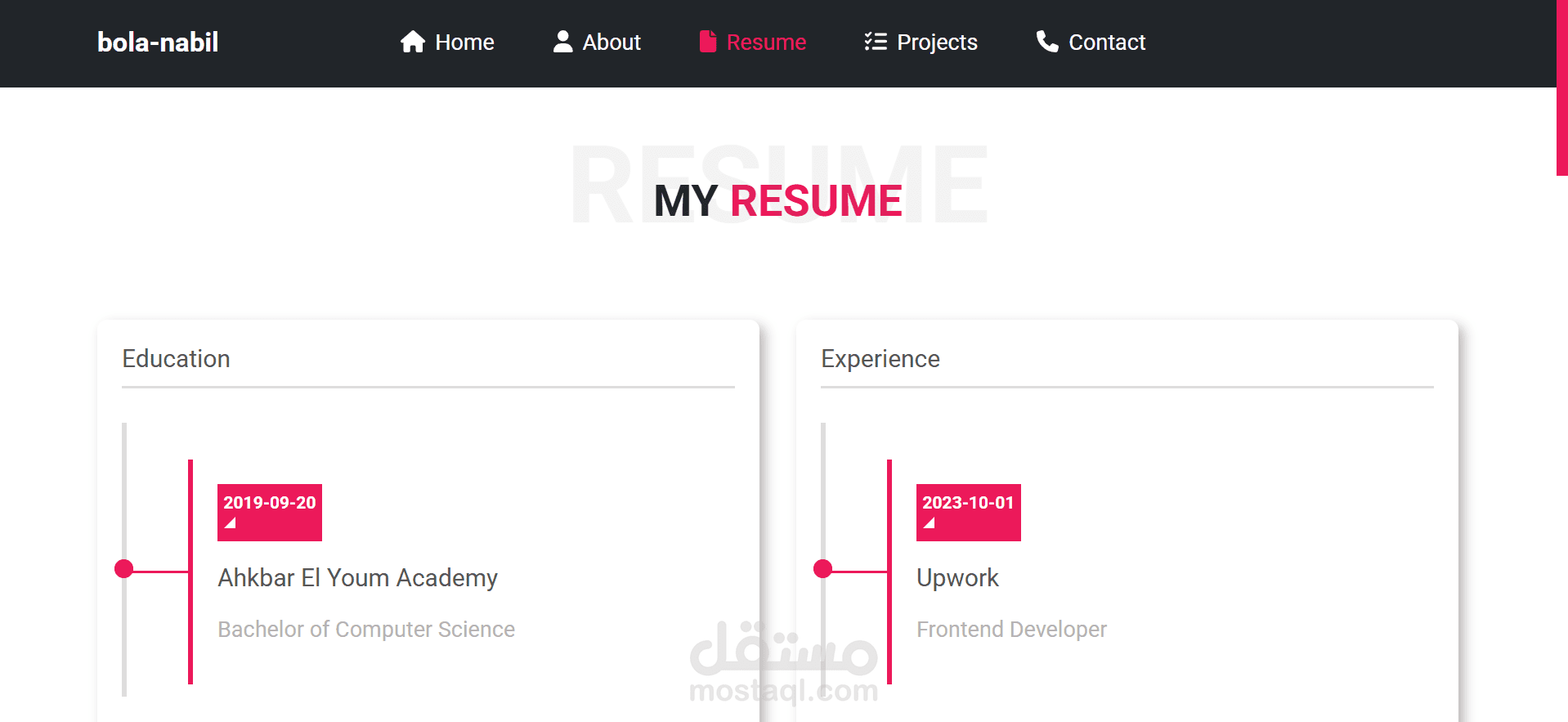This screenshot has height=722, width=1568.
Task: Navigate to the Projects section
Action: point(937,43)
